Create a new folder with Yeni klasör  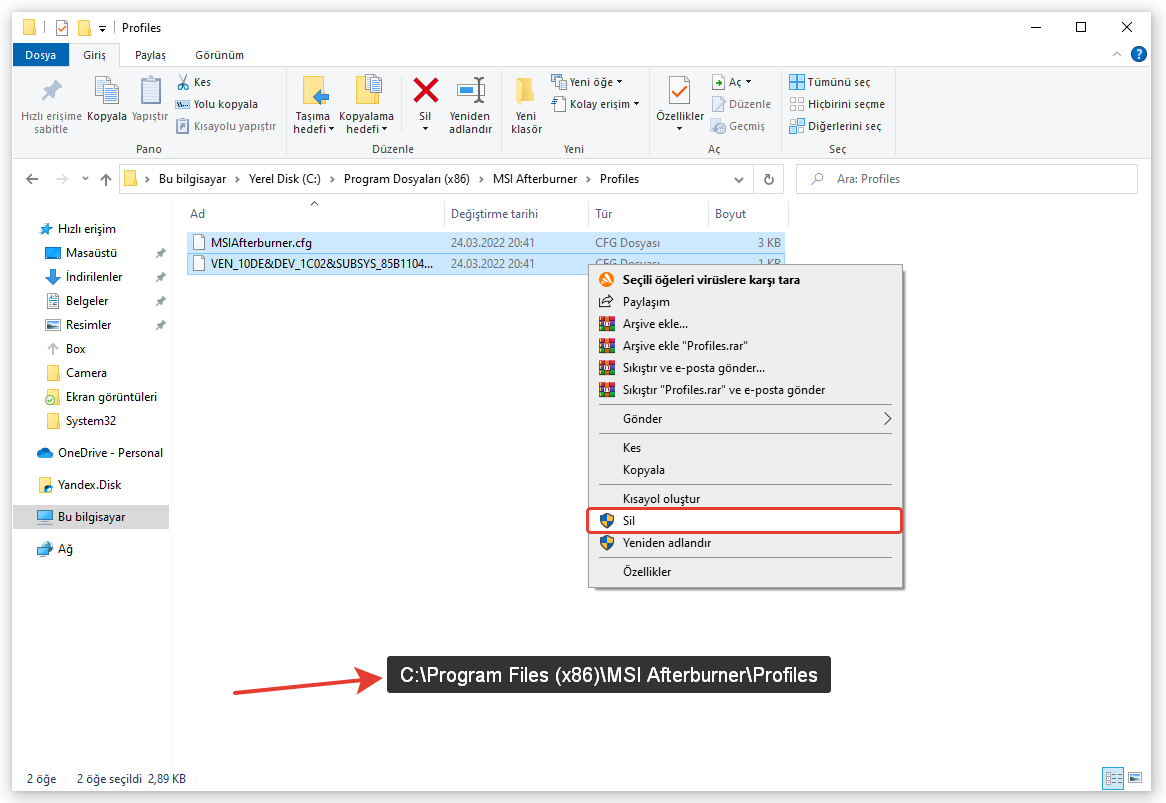(x=526, y=104)
